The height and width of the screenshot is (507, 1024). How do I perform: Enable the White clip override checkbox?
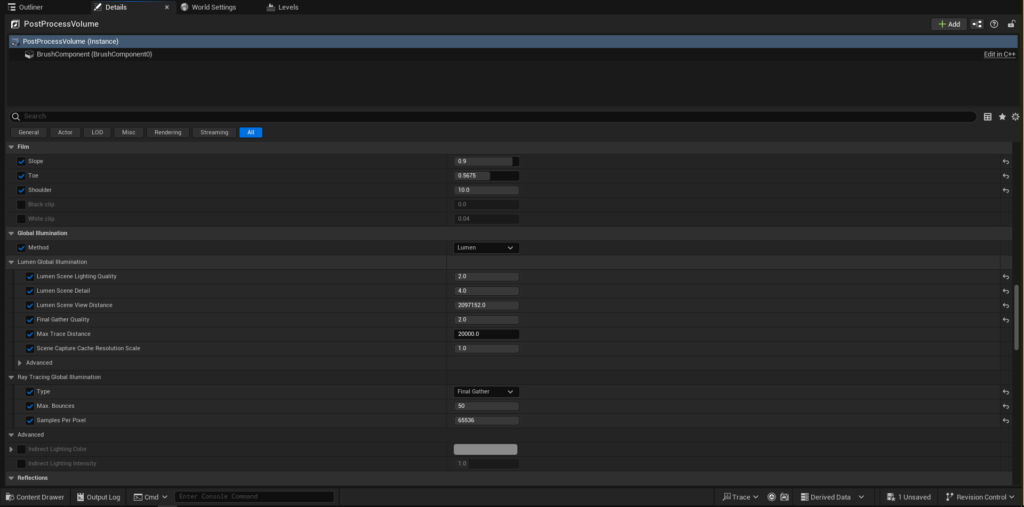(x=21, y=219)
